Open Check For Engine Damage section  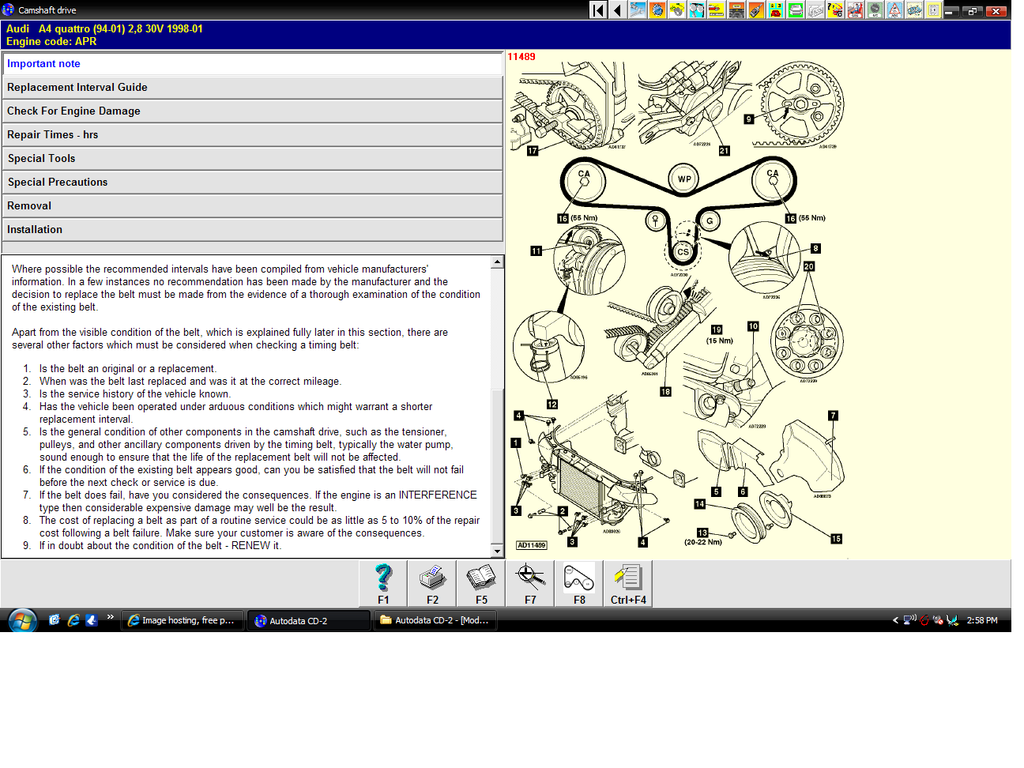(253, 111)
